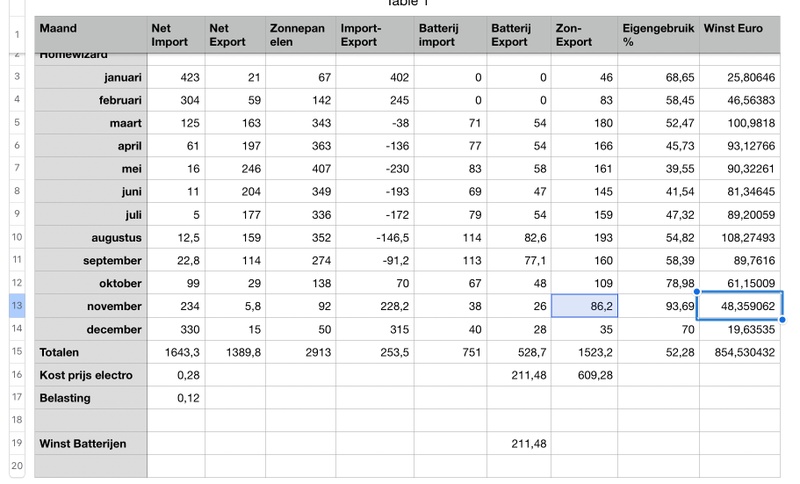Select augustus Batterij import value 114
Viewport: 800px width, 484px height.
451,237
